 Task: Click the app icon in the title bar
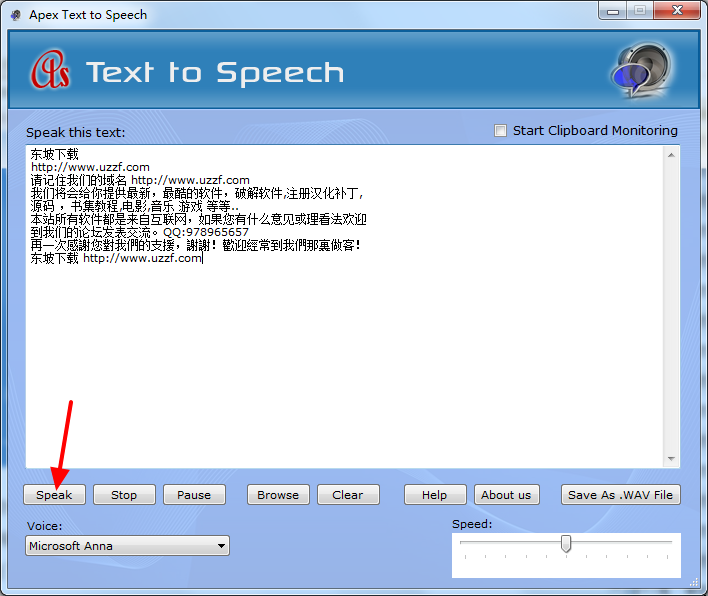click(16, 15)
